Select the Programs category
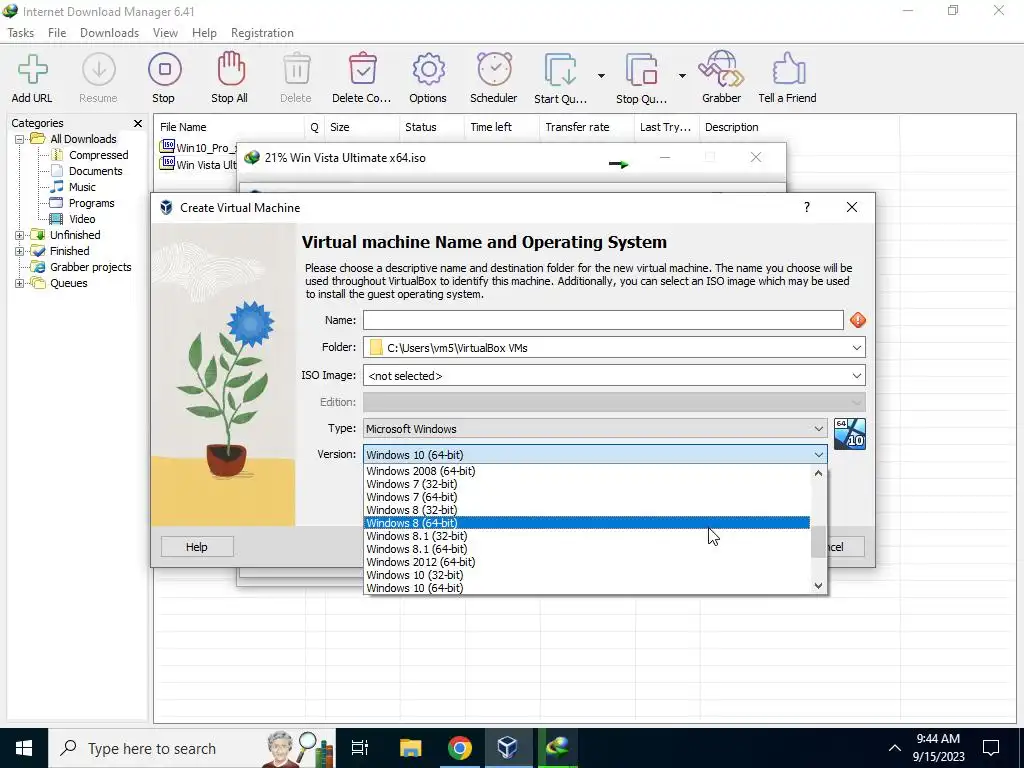 (91, 203)
